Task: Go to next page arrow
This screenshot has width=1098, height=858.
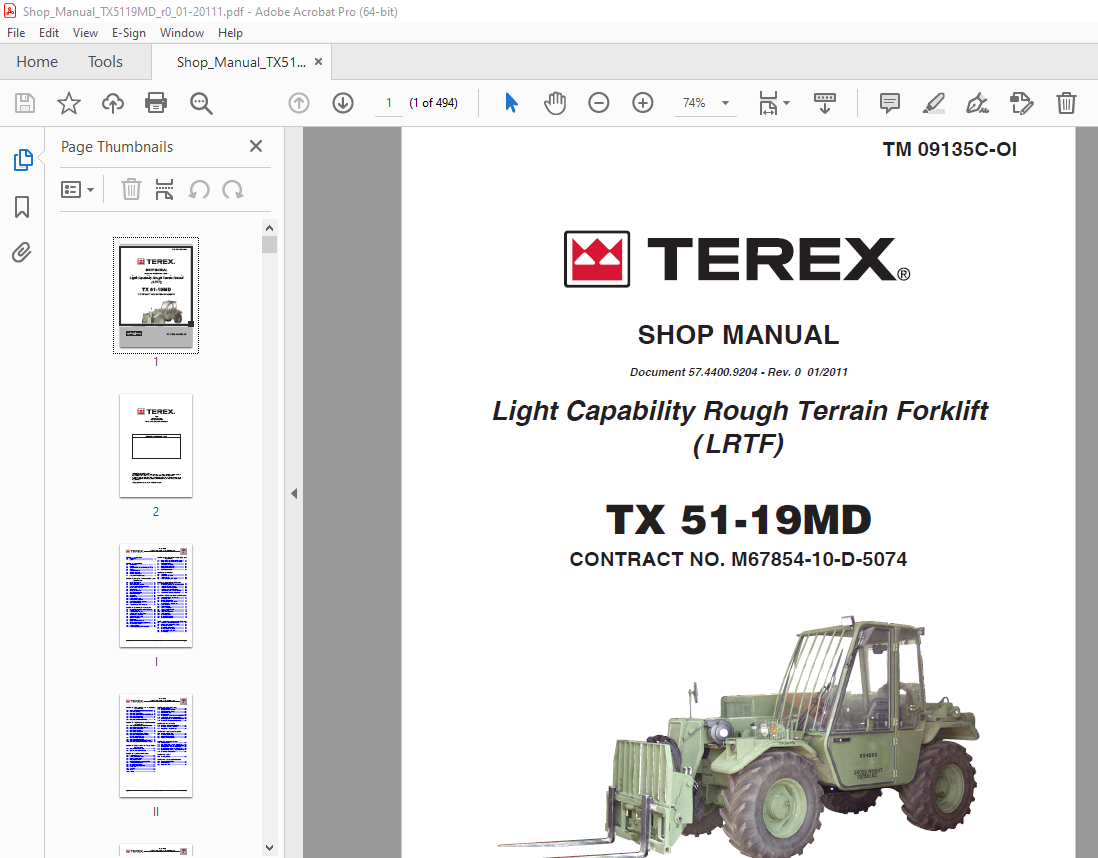Action: pos(342,103)
